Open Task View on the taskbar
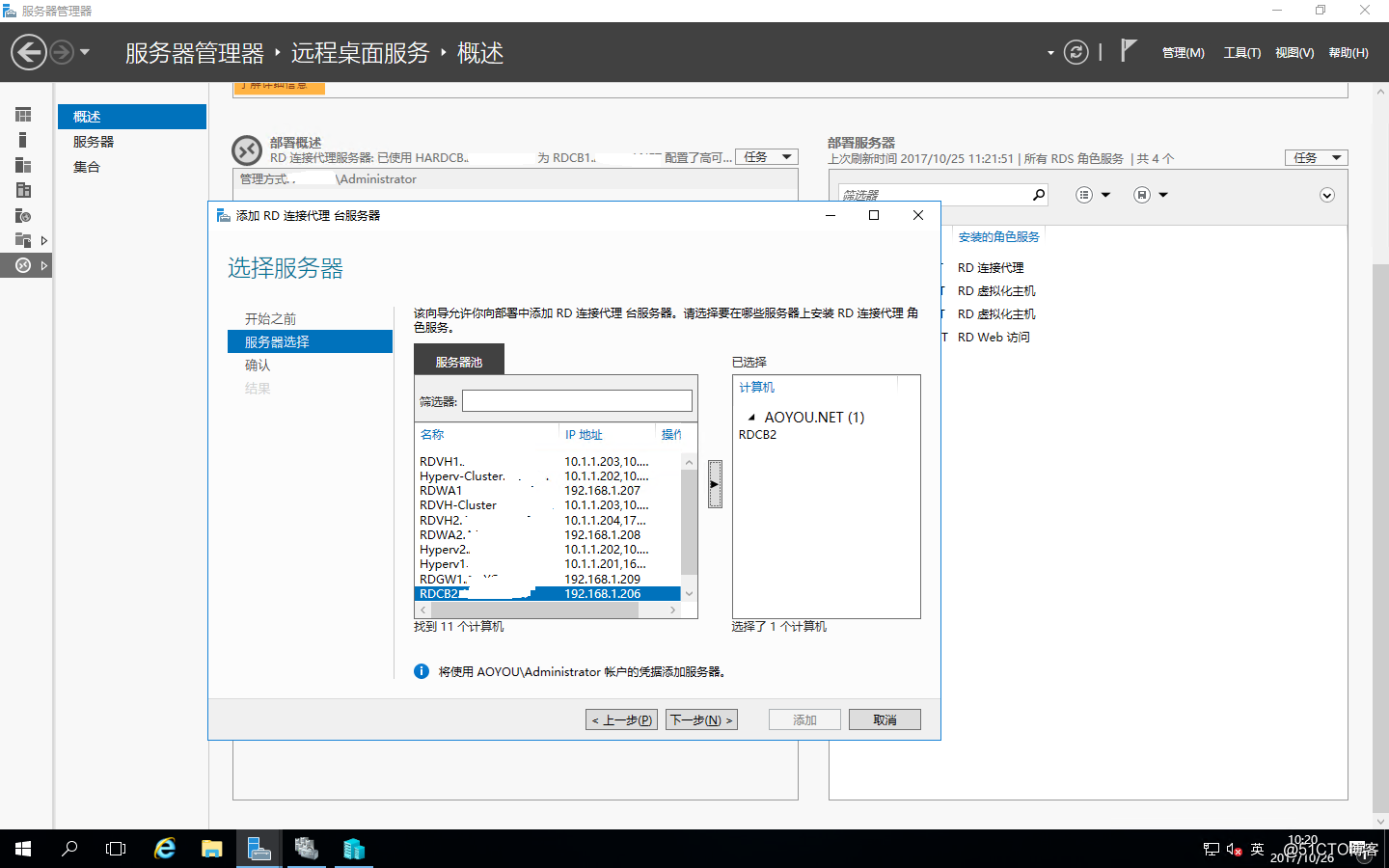The width and height of the screenshot is (1389, 868). click(x=116, y=849)
